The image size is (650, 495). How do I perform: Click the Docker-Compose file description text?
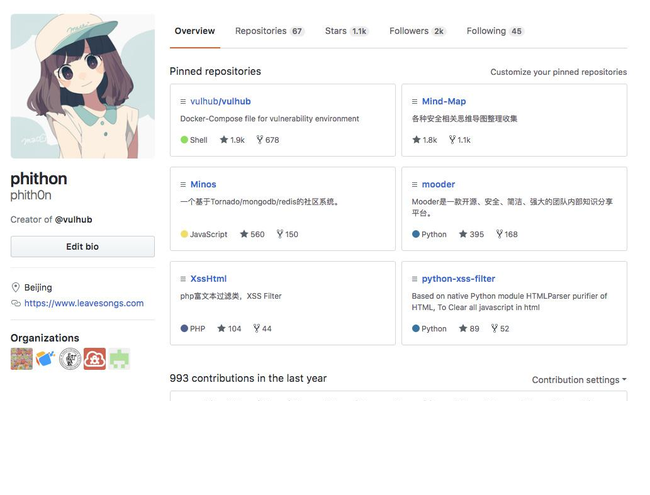[x=269, y=119]
